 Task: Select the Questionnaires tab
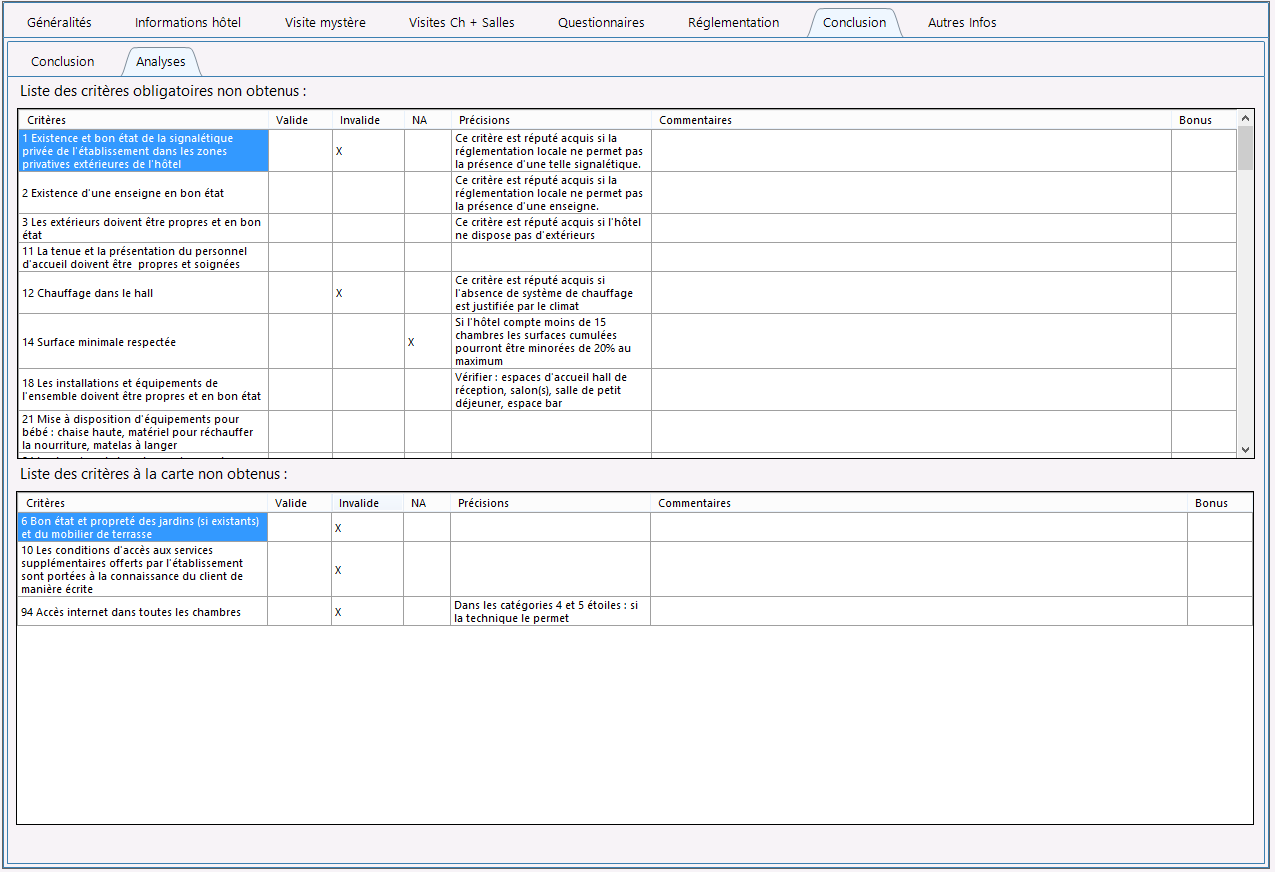pyautogui.click(x=601, y=22)
